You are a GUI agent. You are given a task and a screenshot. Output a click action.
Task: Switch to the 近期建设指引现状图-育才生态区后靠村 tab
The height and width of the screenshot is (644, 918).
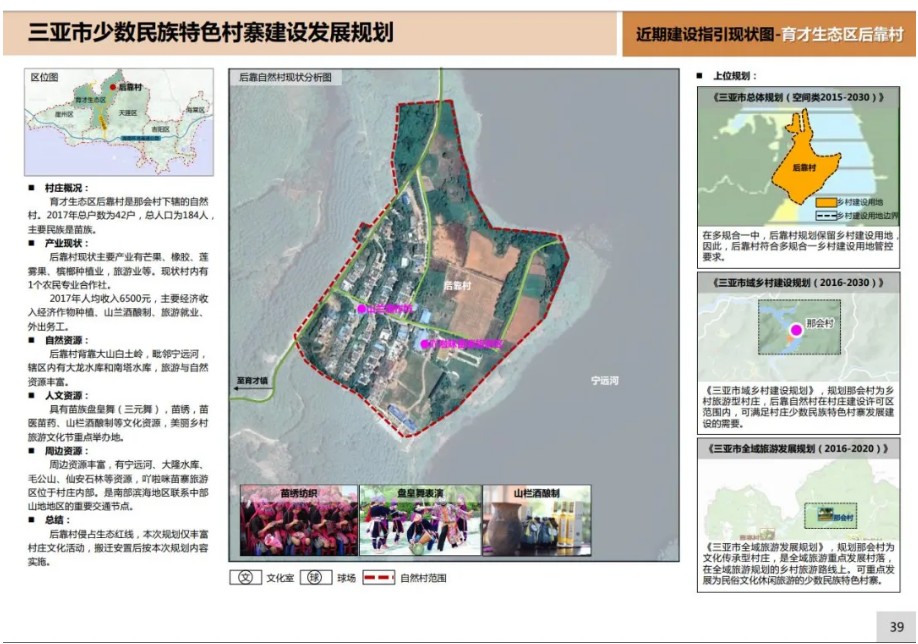(770, 31)
